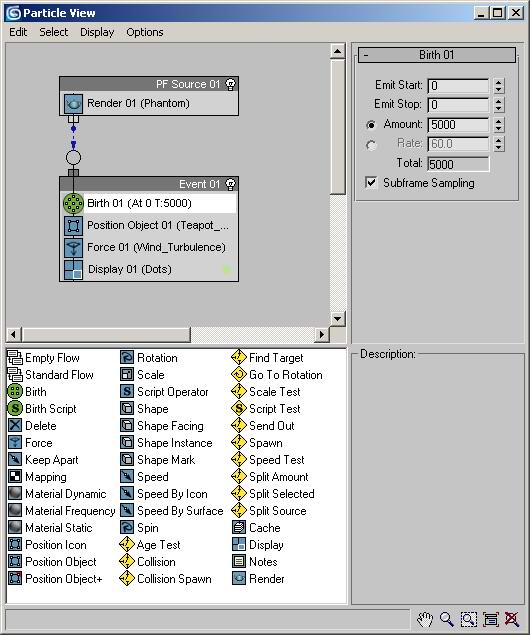Click the Keep Apart operator icon
Screen dimensions: 530x635
click(15, 460)
